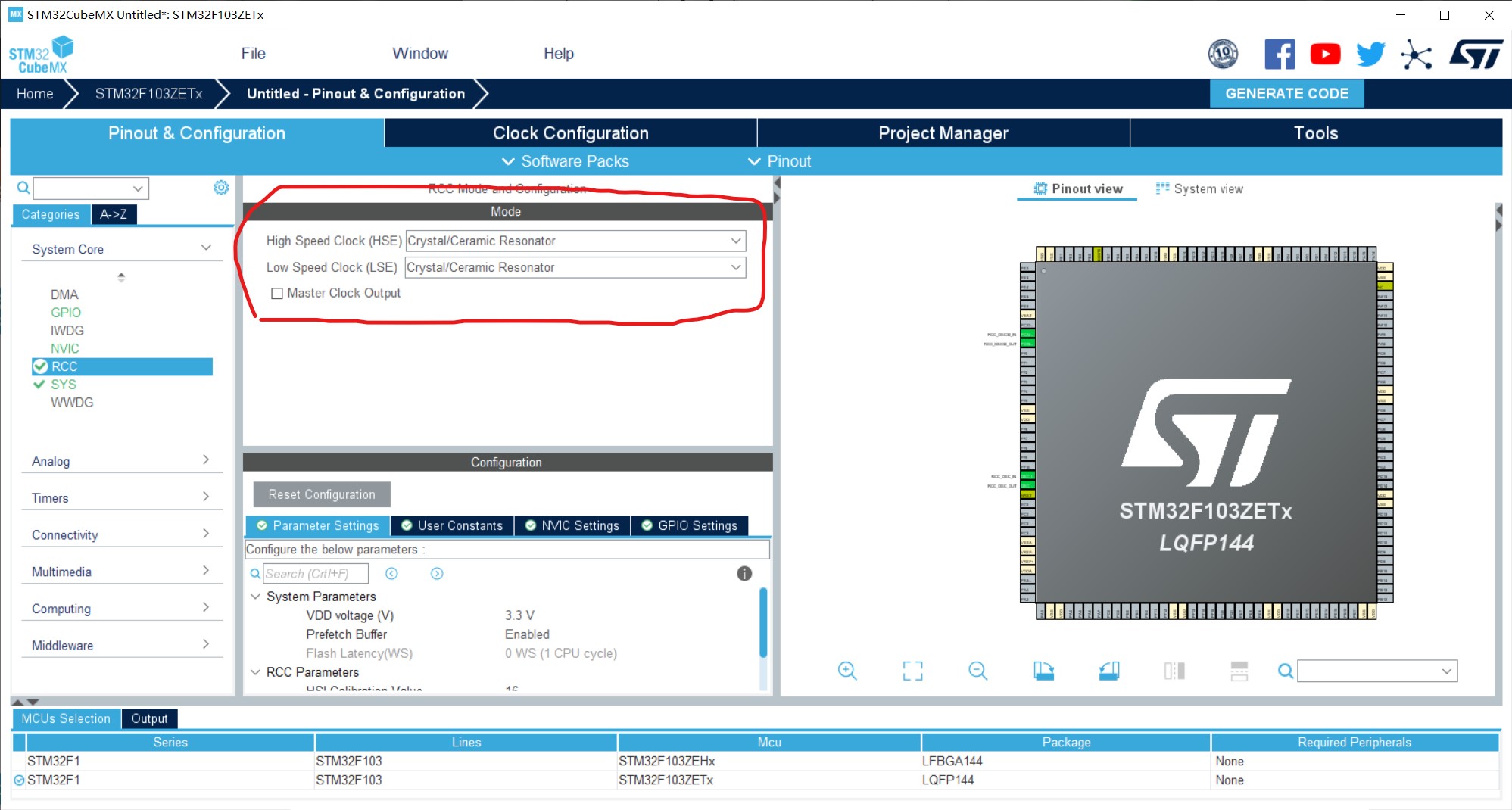
Task: Zoom out of the pinout view
Action: 977,671
